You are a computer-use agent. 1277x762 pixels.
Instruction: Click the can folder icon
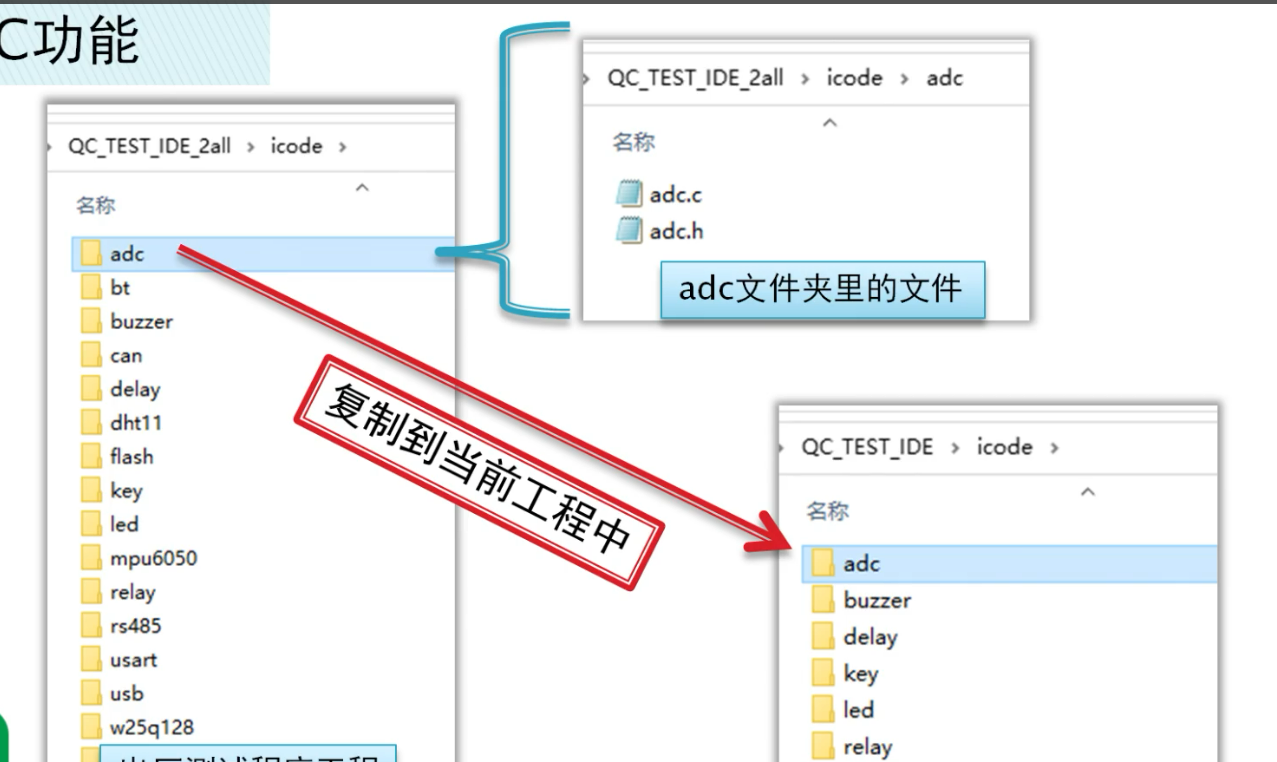pyautogui.click(x=92, y=355)
